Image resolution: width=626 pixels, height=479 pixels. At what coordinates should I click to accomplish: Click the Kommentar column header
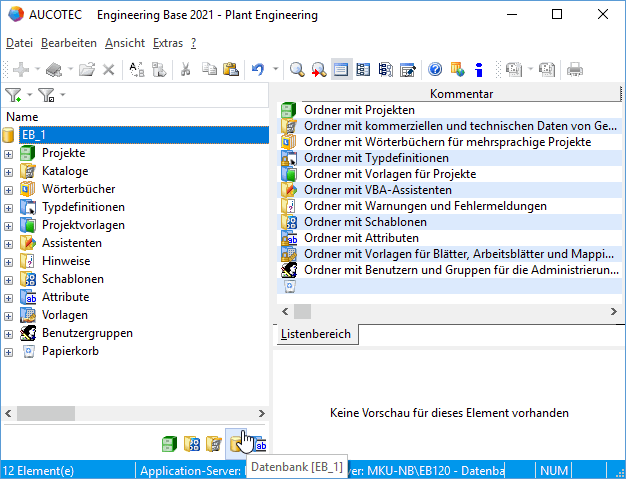click(461, 94)
